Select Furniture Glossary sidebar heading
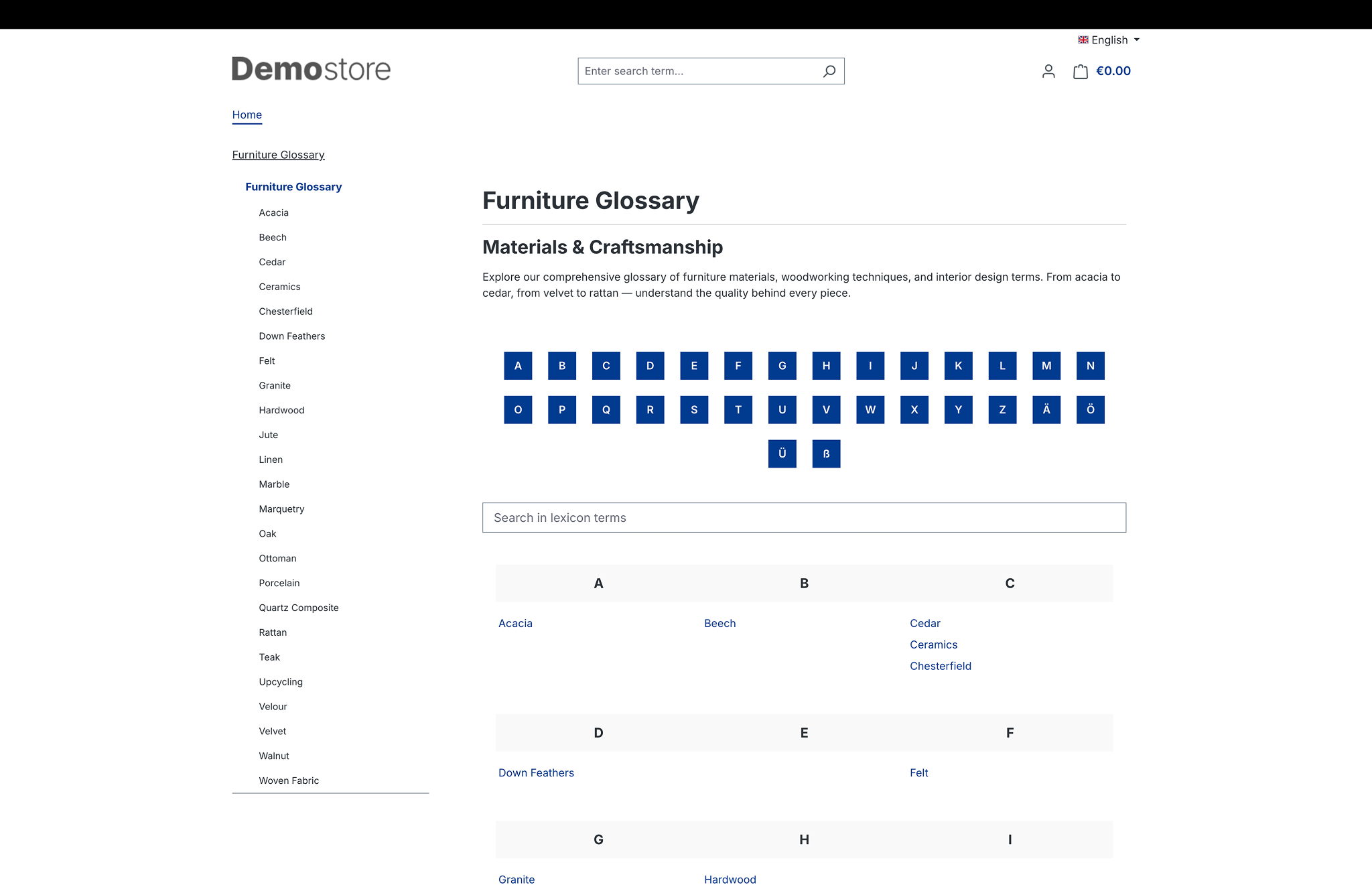Image resolution: width=1372 pixels, height=887 pixels. 293,187
